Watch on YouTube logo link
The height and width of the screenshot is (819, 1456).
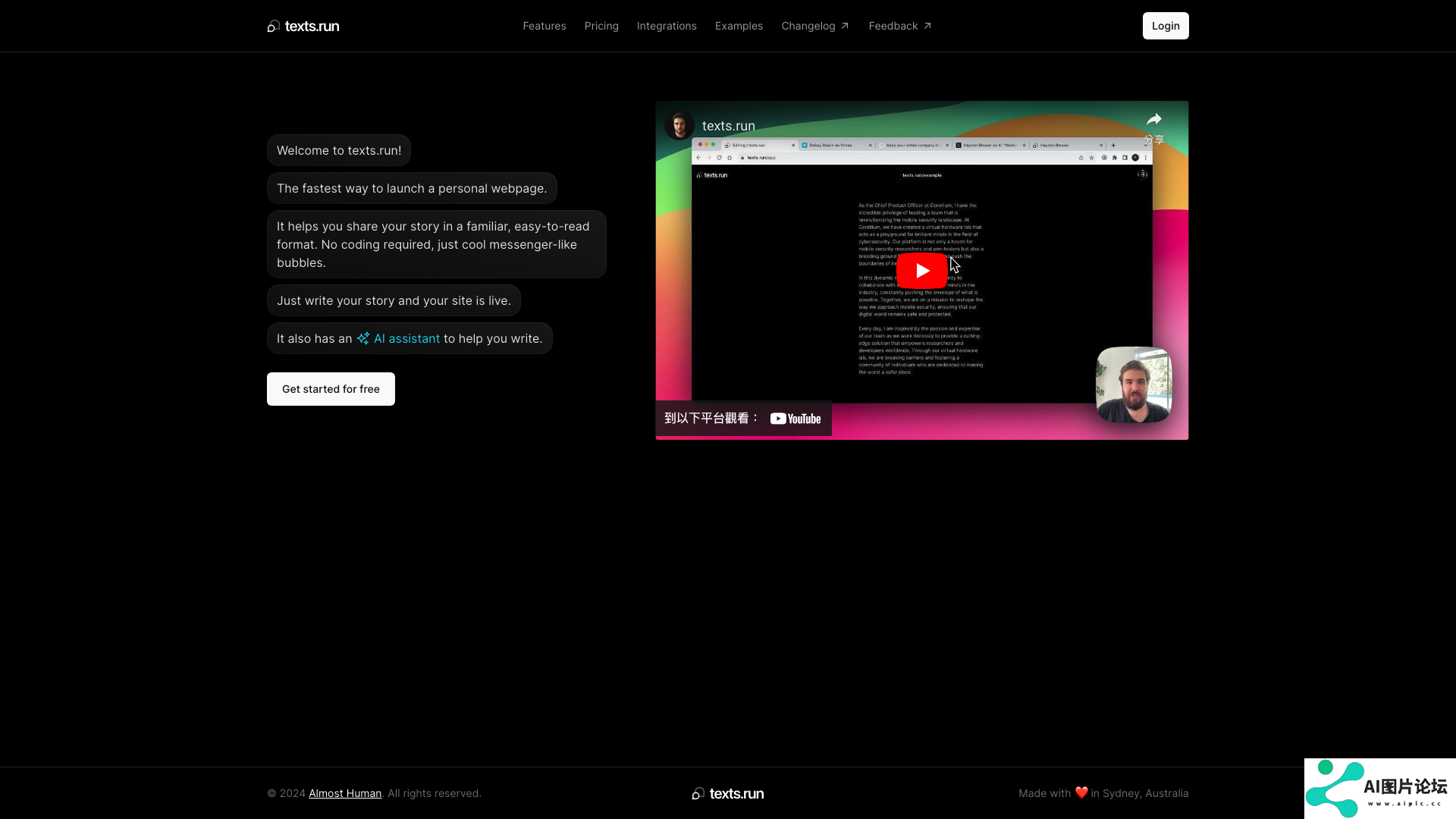pos(795,419)
